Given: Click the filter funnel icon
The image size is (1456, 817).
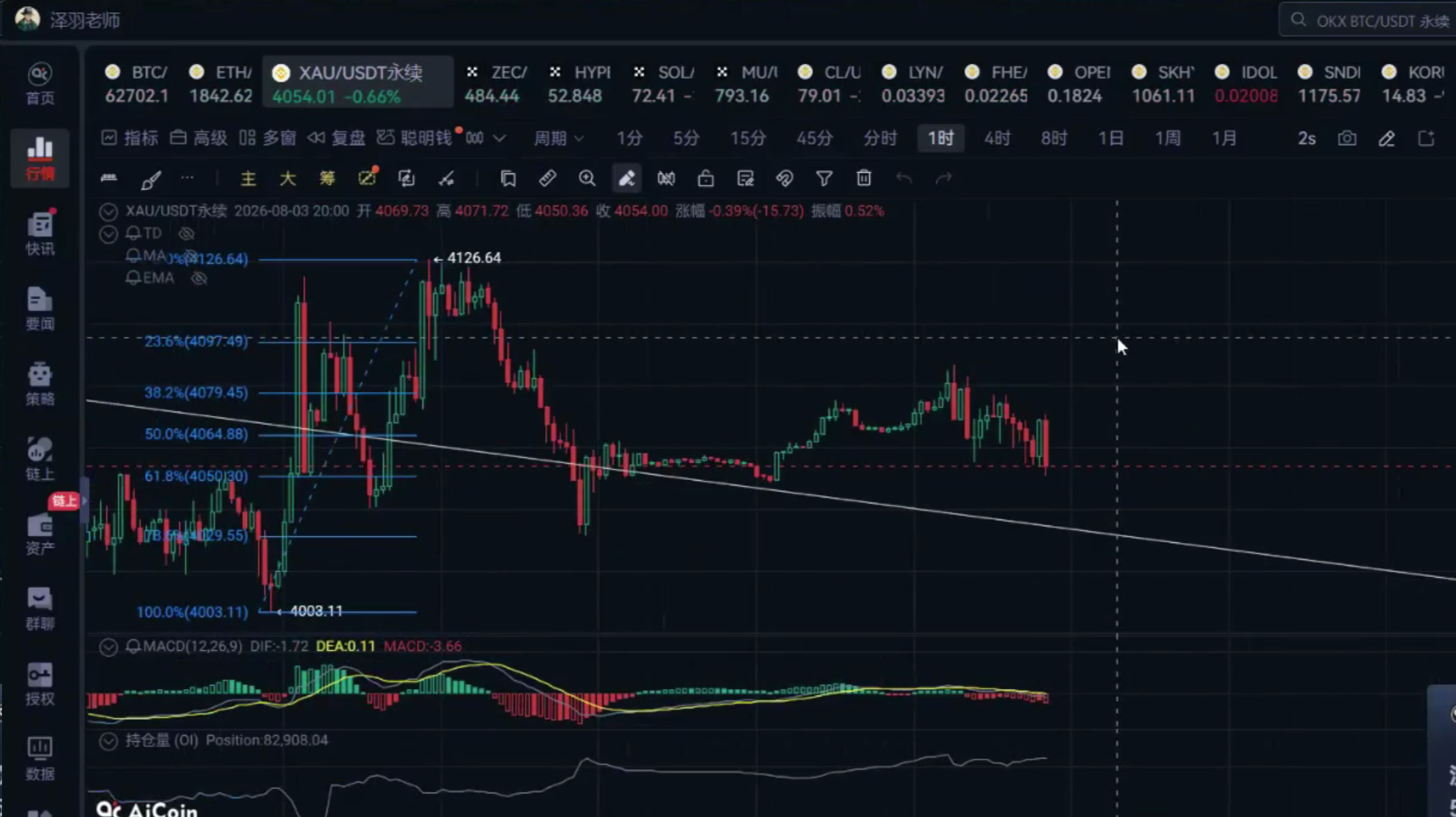Looking at the screenshot, I should tap(824, 178).
